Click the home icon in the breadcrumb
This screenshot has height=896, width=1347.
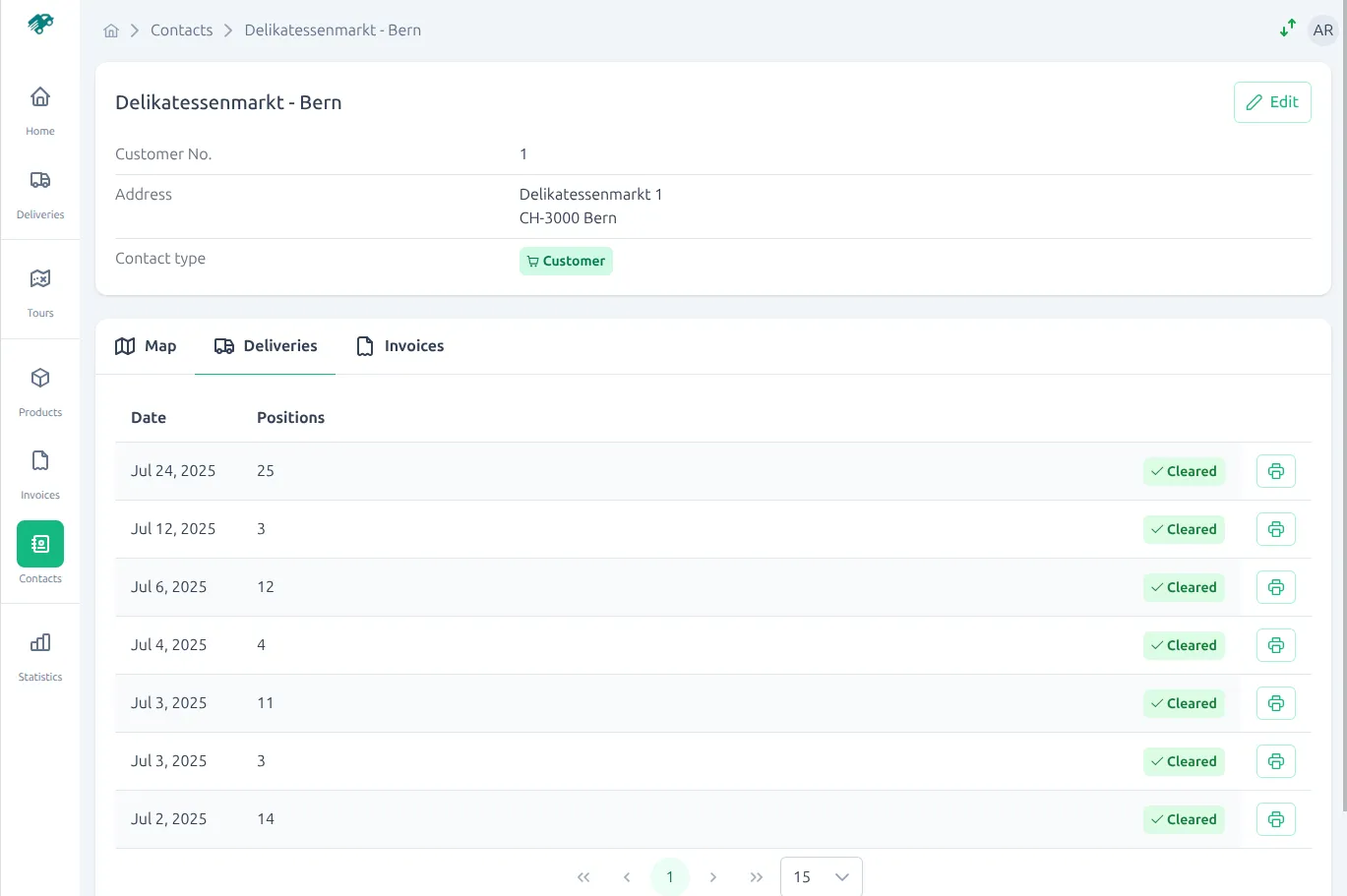pyautogui.click(x=111, y=30)
